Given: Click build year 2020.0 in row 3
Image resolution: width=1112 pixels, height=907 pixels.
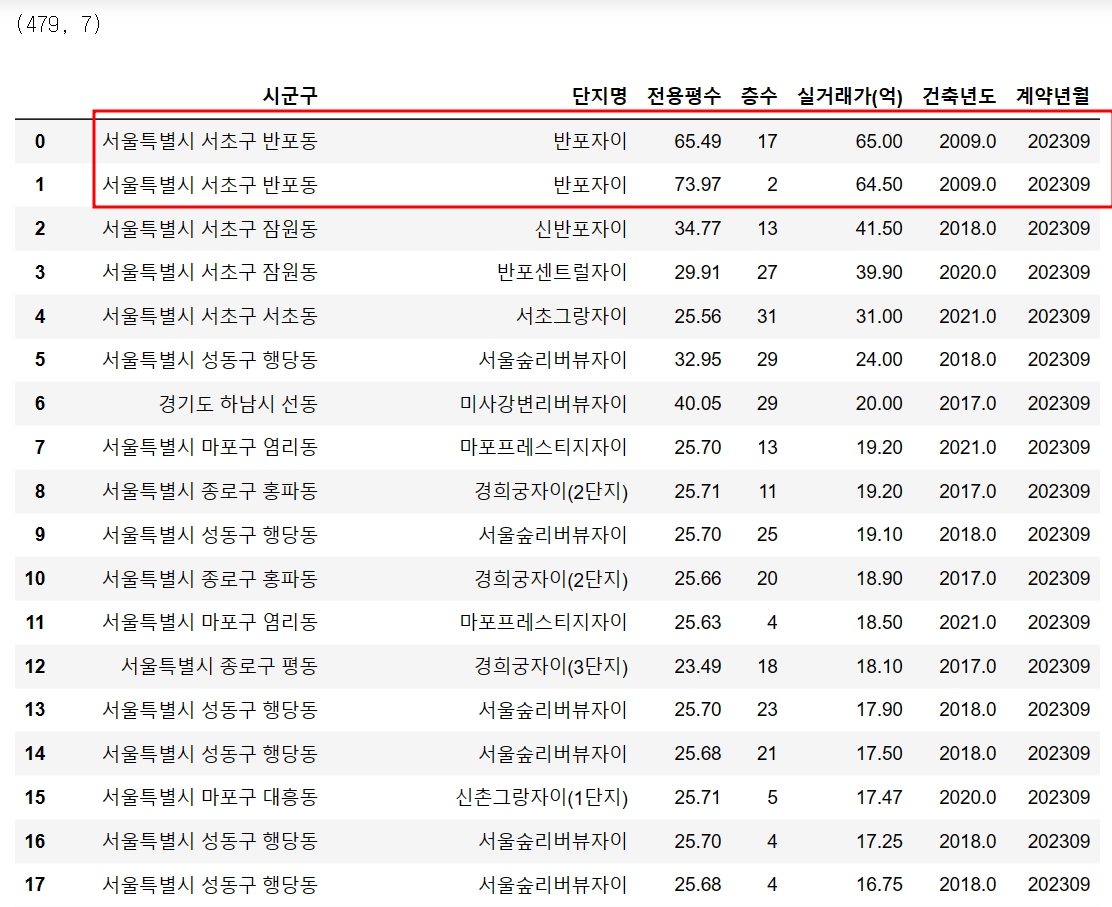Looking at the screenshot, I should point(967,272).
